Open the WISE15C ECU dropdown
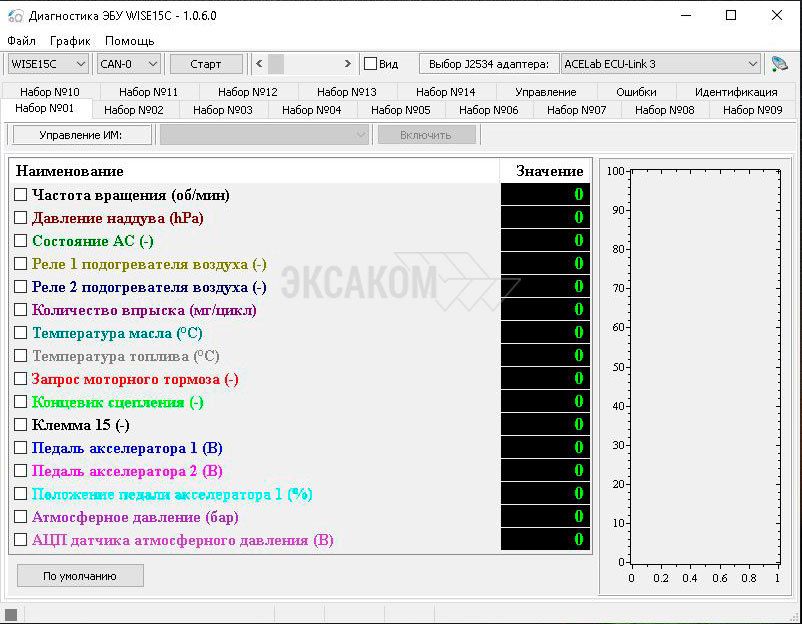Screen dimensions: 802x624 pos(48,64)
